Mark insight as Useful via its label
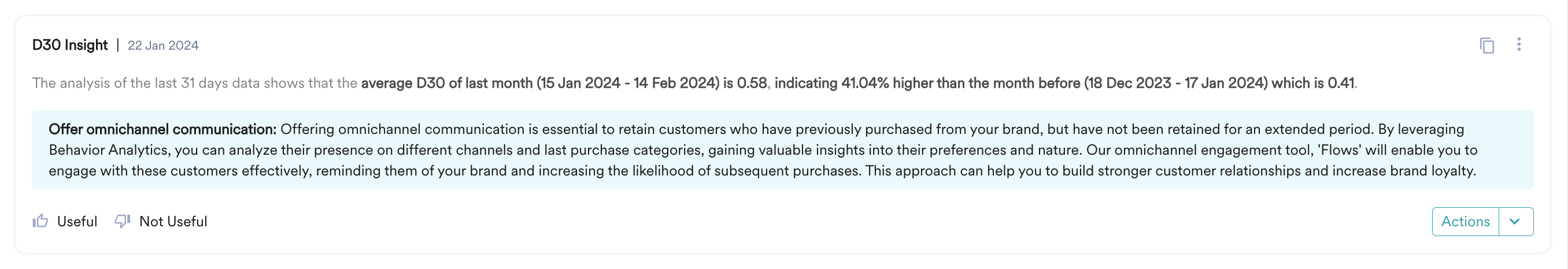 (77, 222)
